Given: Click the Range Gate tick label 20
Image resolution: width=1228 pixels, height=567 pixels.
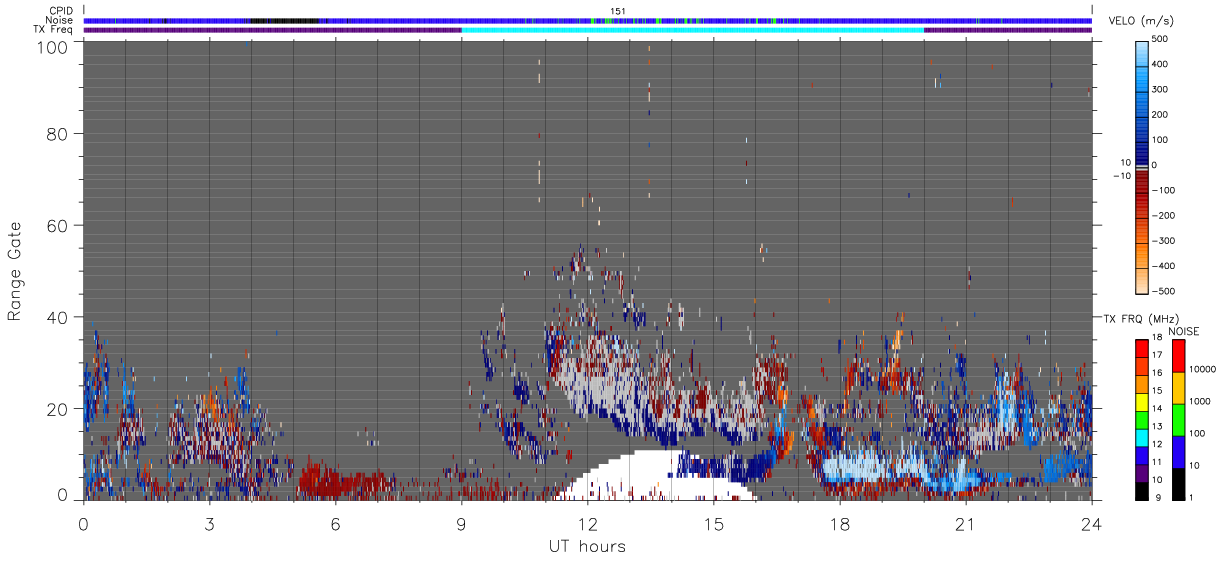Looking at the screenshot, I should tap(56, 409).
